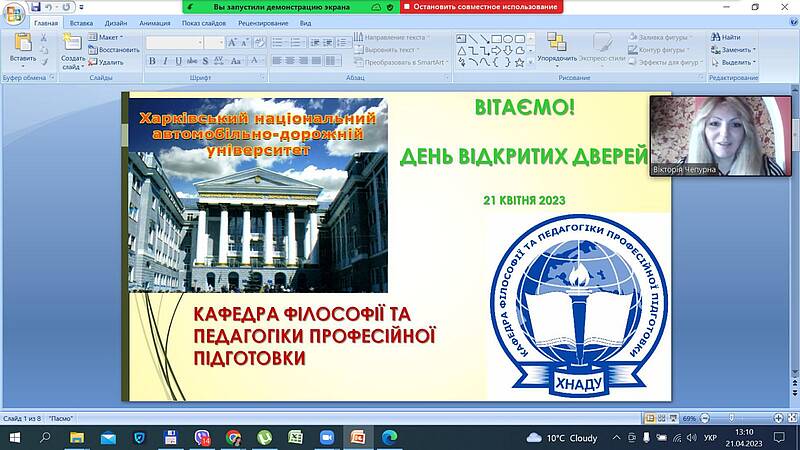Viewport: 800px width, 450px height.
Task: Redo the last action
Action: pos(66,7)
